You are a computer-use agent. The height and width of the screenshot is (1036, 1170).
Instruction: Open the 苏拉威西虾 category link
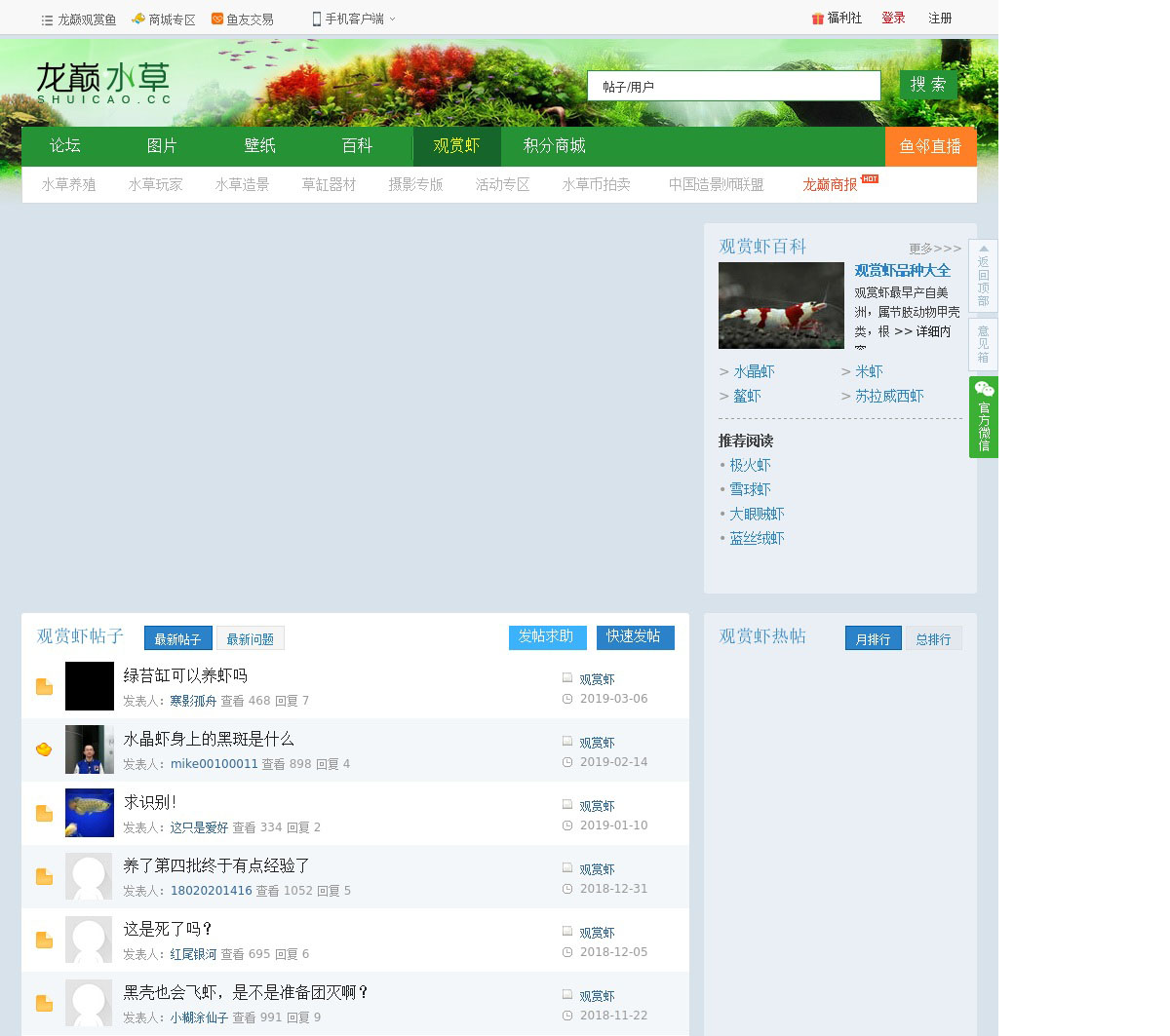(889, 396)
